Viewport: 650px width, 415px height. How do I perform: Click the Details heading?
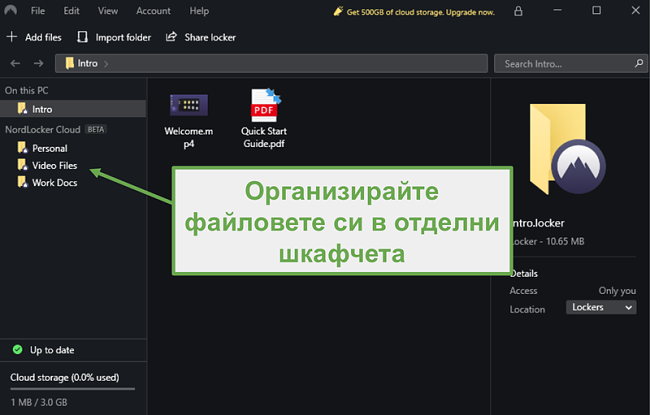[524, 274]
